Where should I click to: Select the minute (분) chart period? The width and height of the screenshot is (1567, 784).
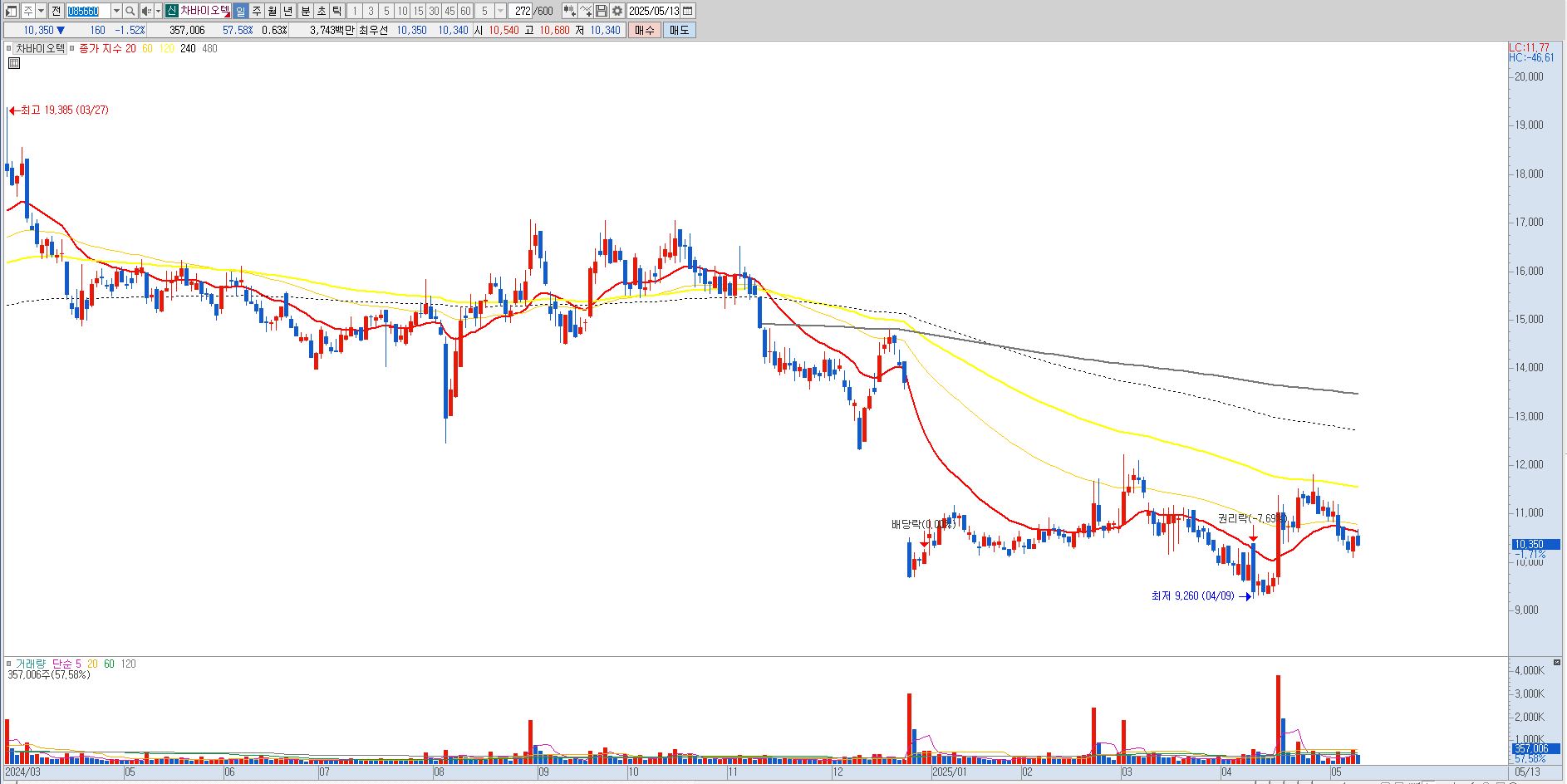click(305, 11)
